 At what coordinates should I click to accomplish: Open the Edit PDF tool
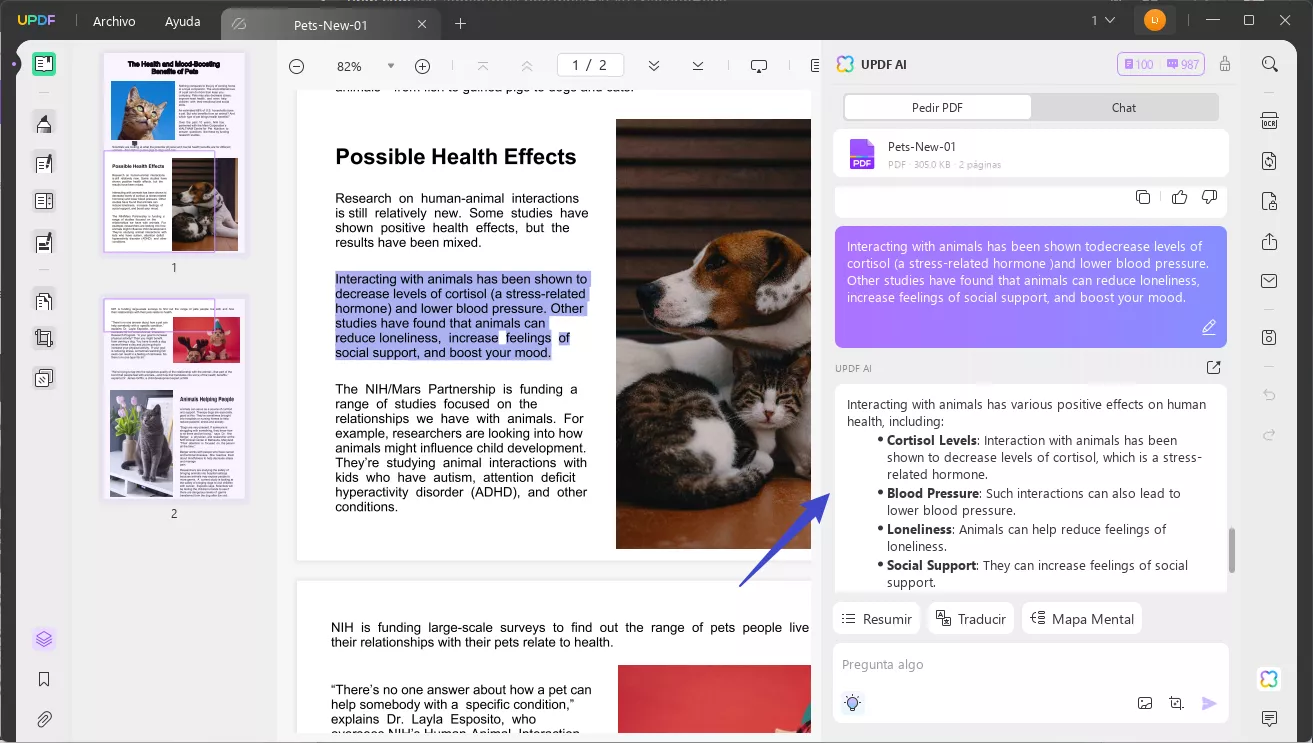pos(44,163)
